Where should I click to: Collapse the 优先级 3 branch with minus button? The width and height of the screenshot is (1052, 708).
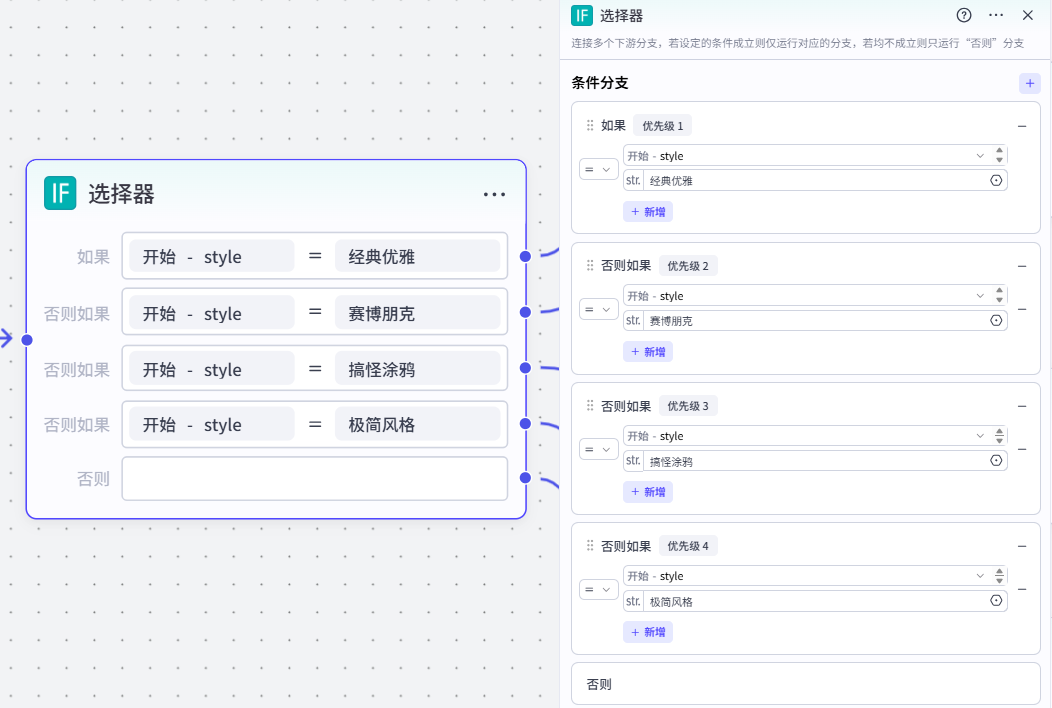1022,406
